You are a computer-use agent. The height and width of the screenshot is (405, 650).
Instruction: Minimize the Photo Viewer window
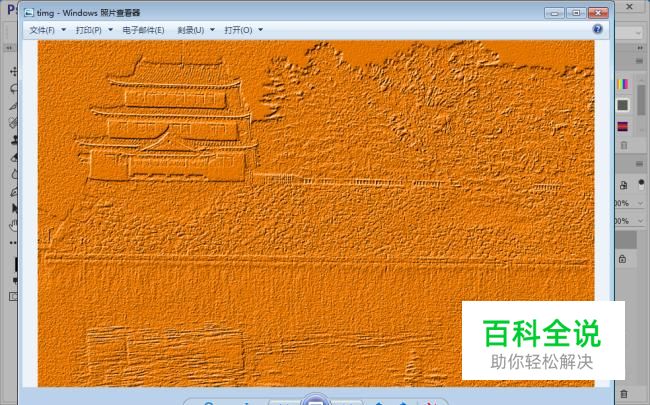554,13
